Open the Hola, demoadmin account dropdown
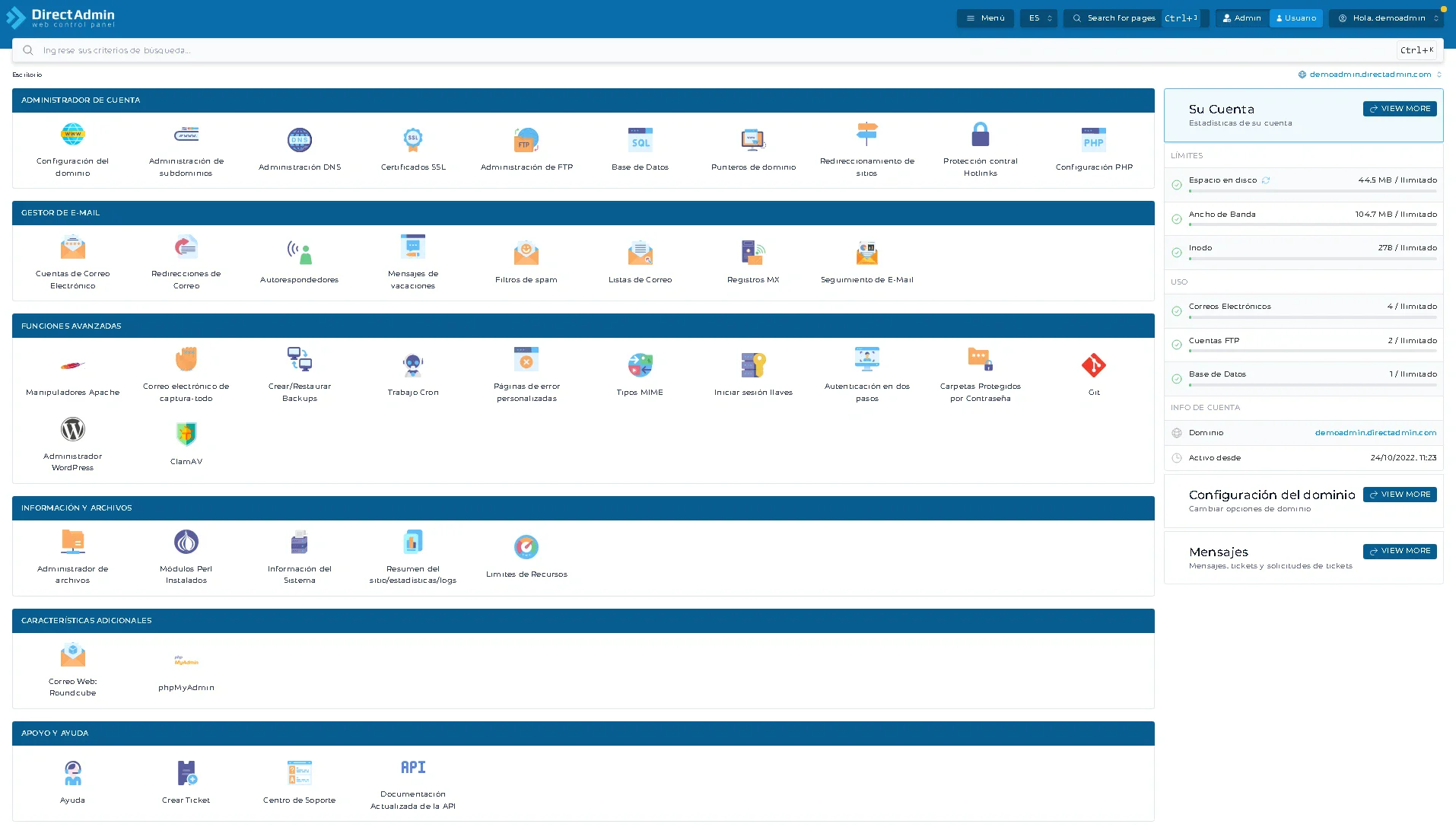 [1386, 17]
